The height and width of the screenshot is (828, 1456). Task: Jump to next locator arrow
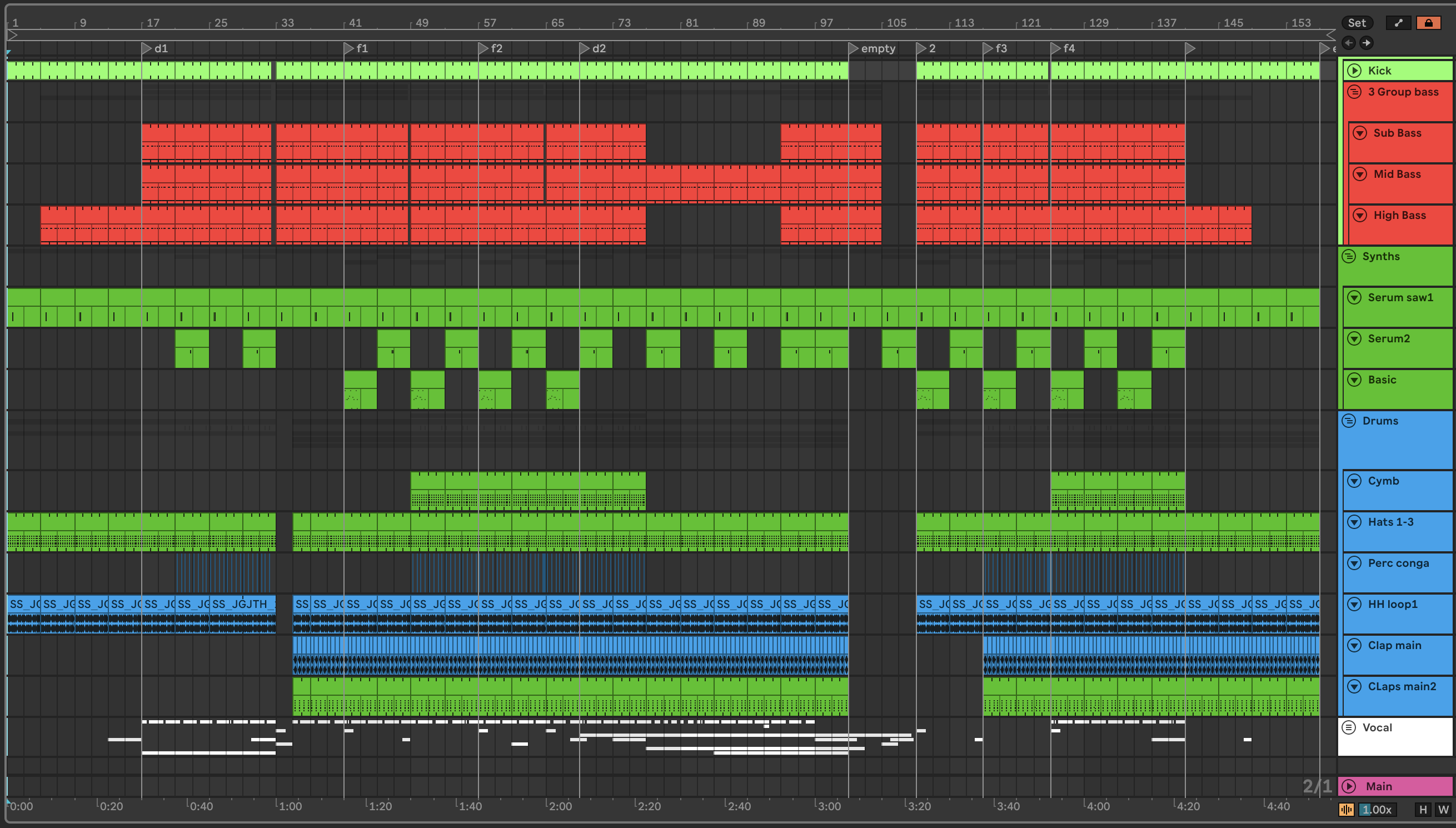pos(1366,43)
